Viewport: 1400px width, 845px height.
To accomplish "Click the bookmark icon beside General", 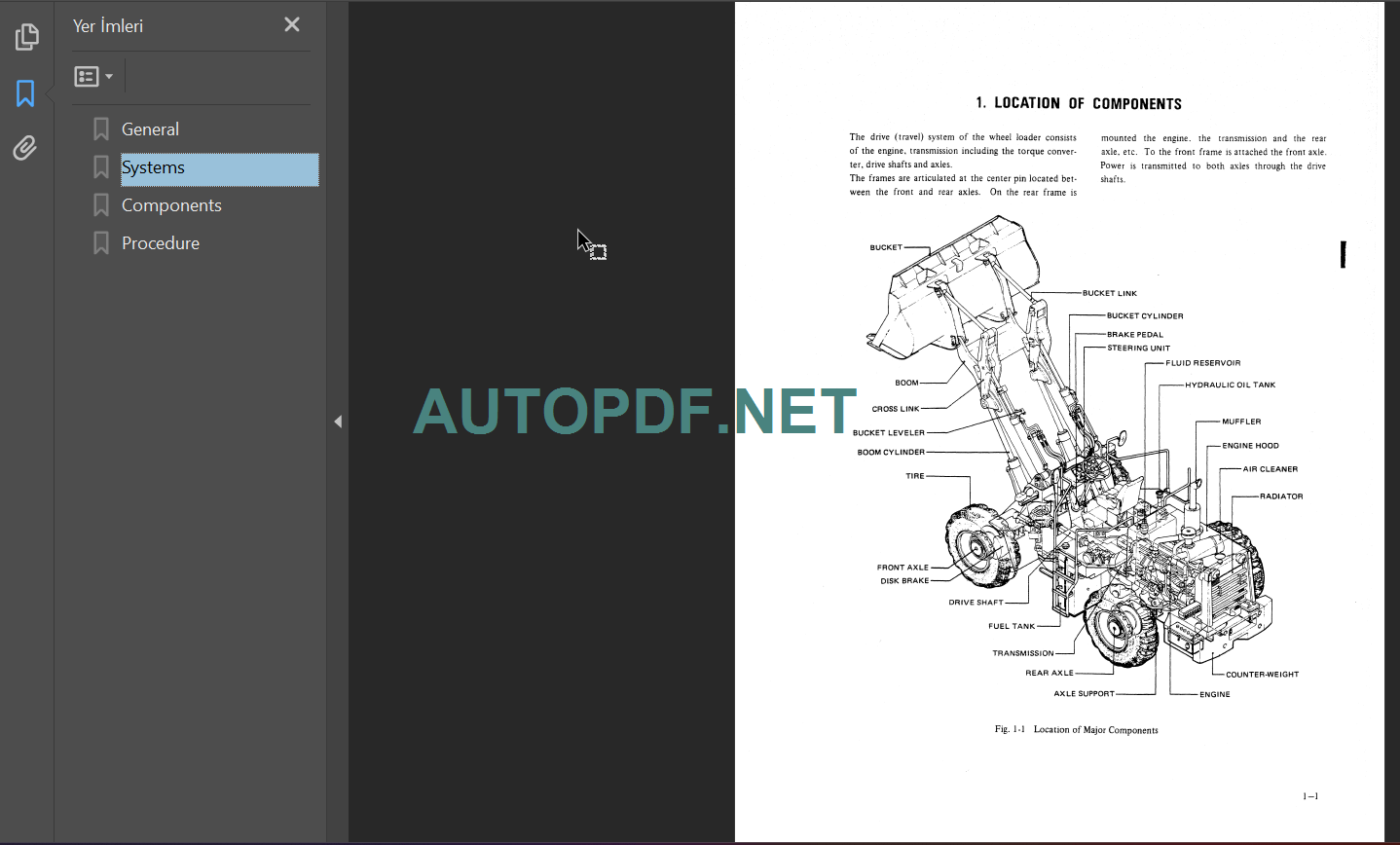I will [x=100, y=128].
